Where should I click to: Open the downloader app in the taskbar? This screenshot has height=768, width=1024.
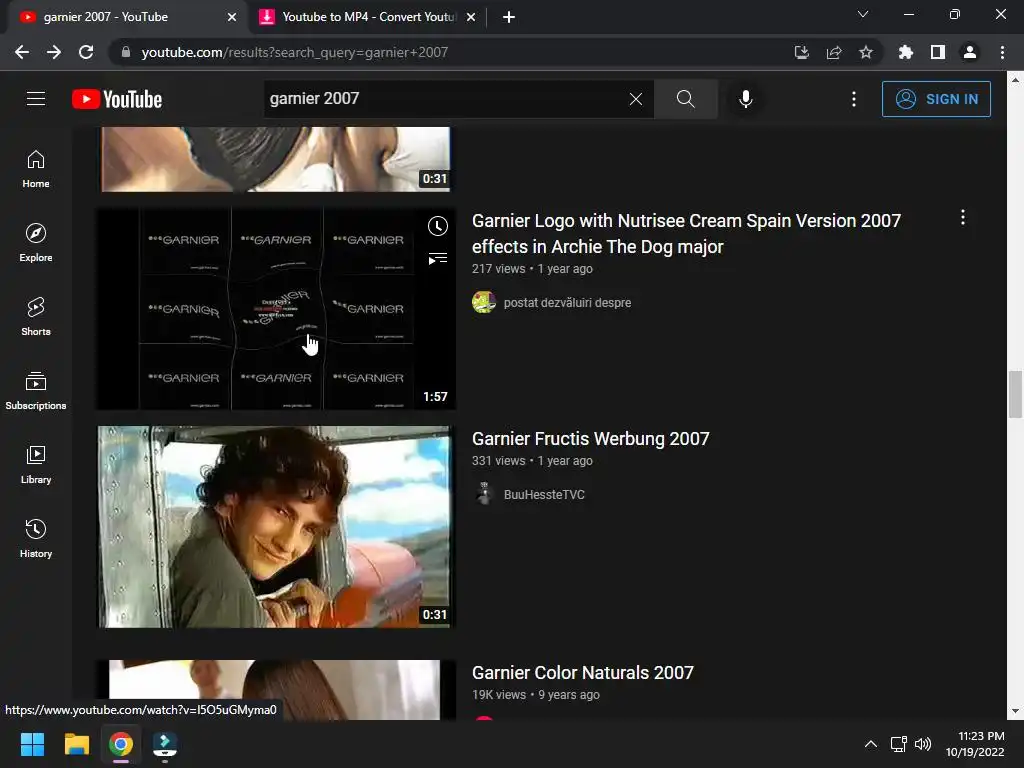tap(165, 744)
